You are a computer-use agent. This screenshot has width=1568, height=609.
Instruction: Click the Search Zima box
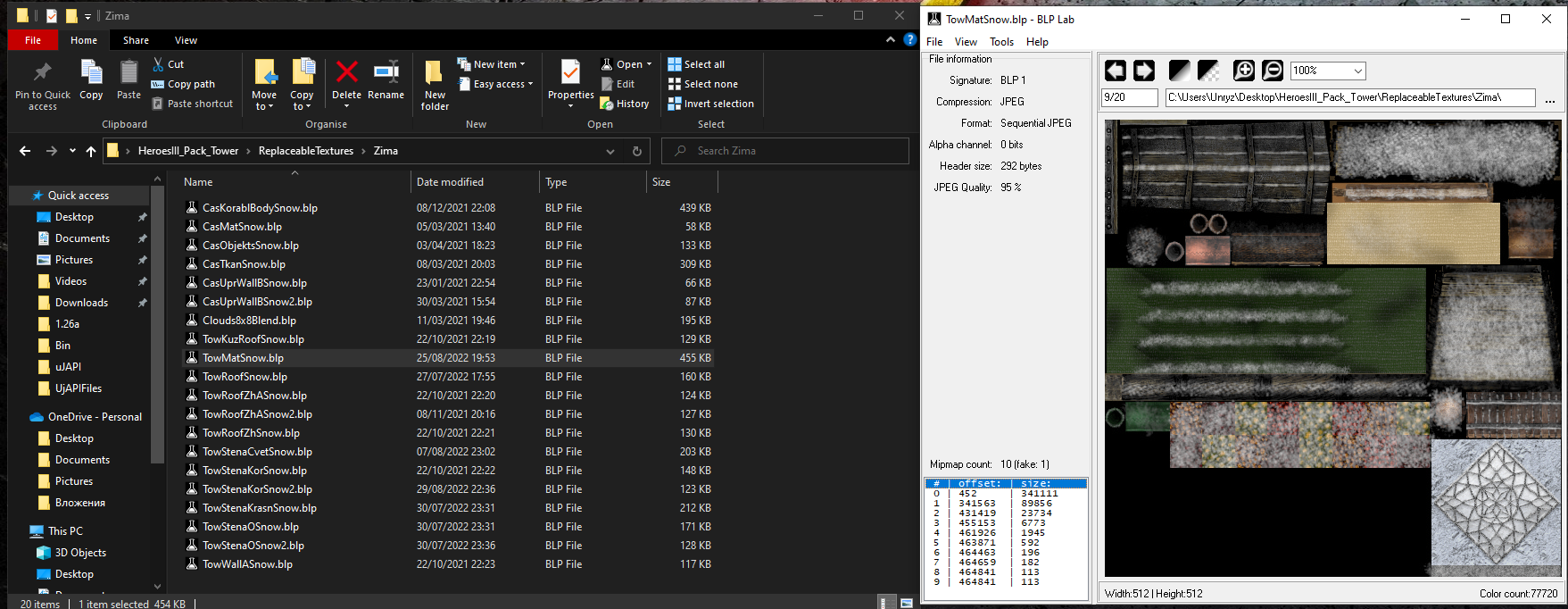tap(785, 151)
